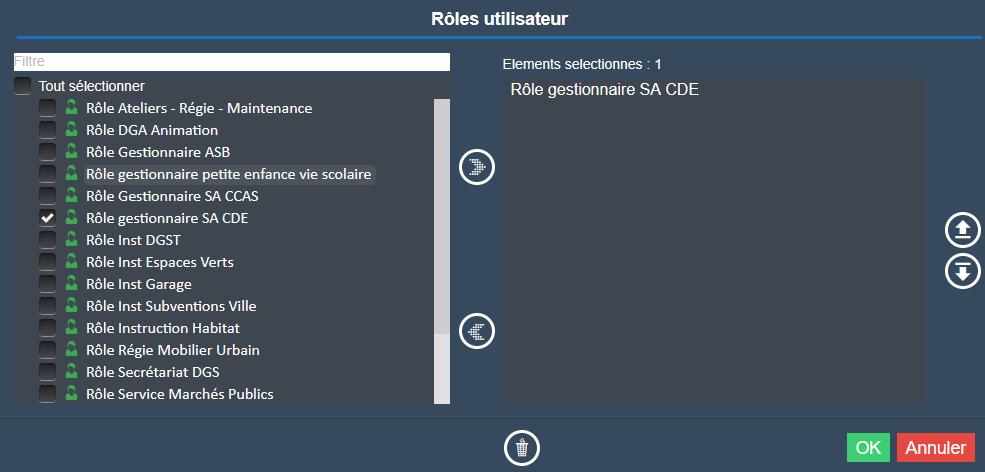Select the Rôle Service Marchés Publics checkbox

[47, 394]
